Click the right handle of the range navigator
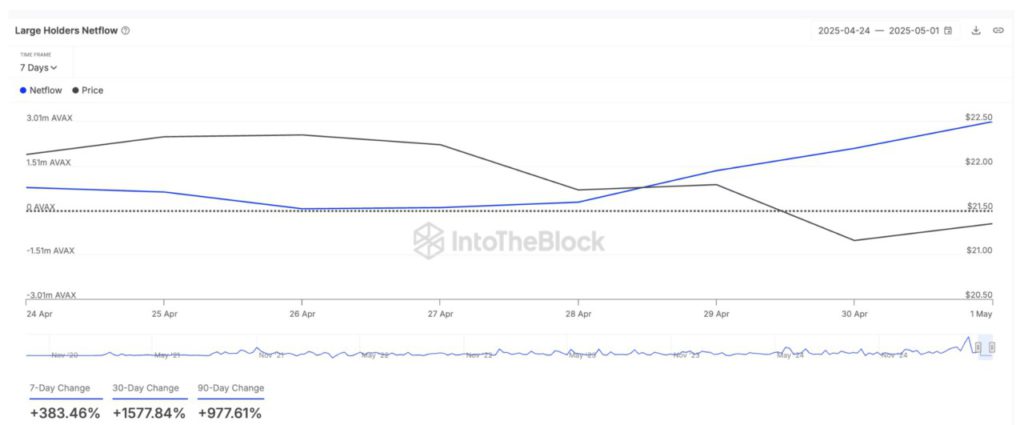Image resolution: width=1024 pixels, height=425 pixels. [992, 348]
